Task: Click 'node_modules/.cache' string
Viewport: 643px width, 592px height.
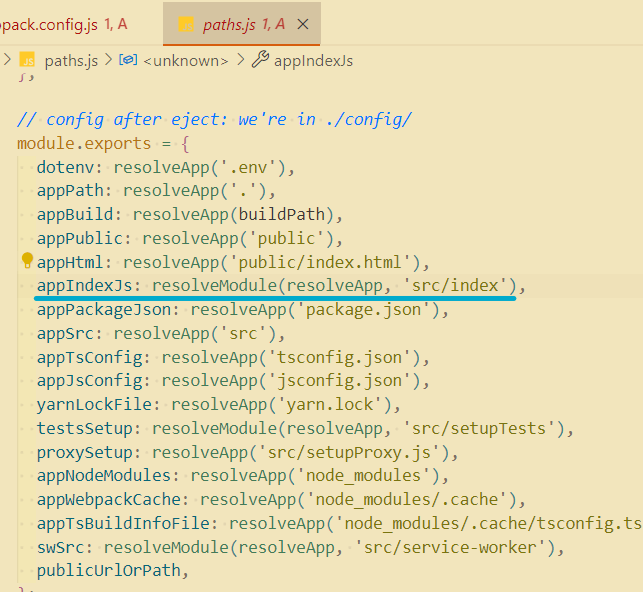Action: pos(407,500)
